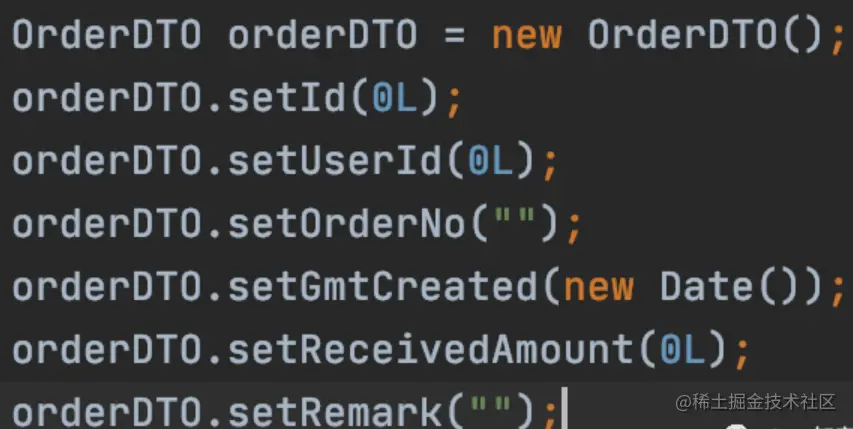Click the 0L literal in setId
This screenshot has height=429, width=853.
point(395,98)
